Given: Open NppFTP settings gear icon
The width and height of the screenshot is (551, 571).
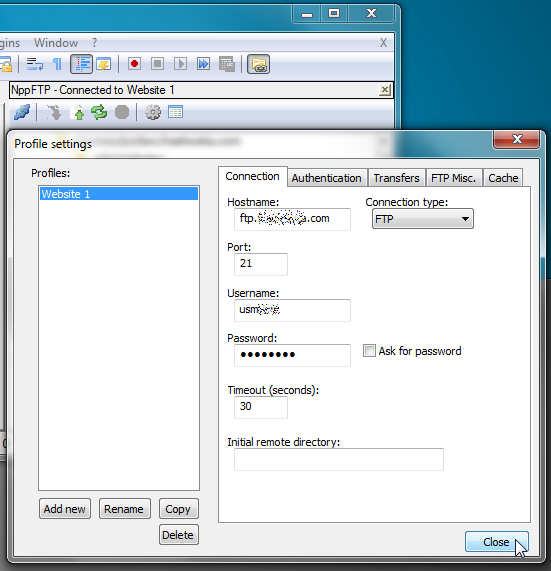Looking at the screenshot, I should 153,112.
